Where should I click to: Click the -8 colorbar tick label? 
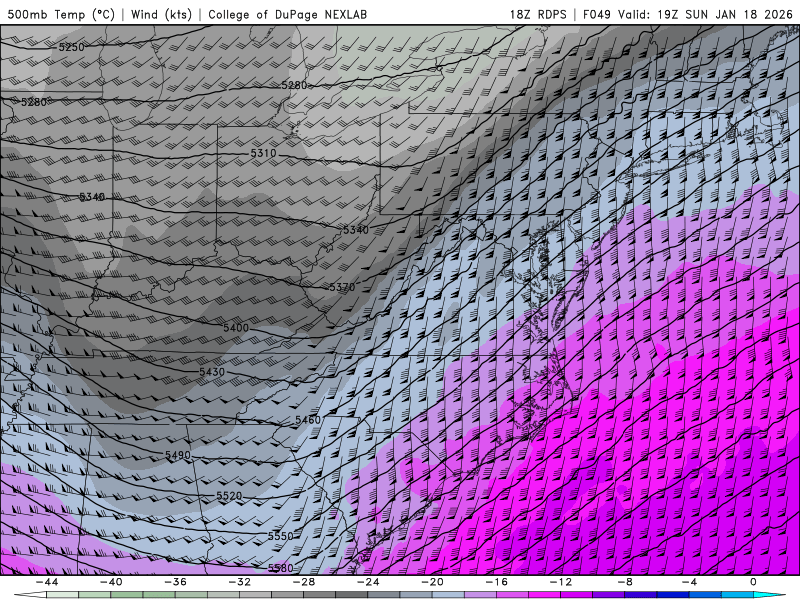pyautogui.click(x=626, y=582)
